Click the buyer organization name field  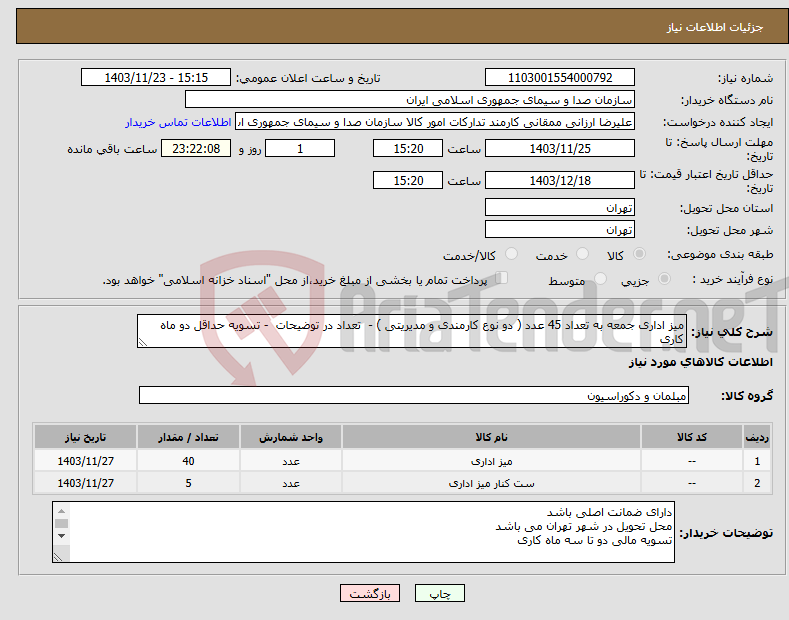click(x=410, y=100)
